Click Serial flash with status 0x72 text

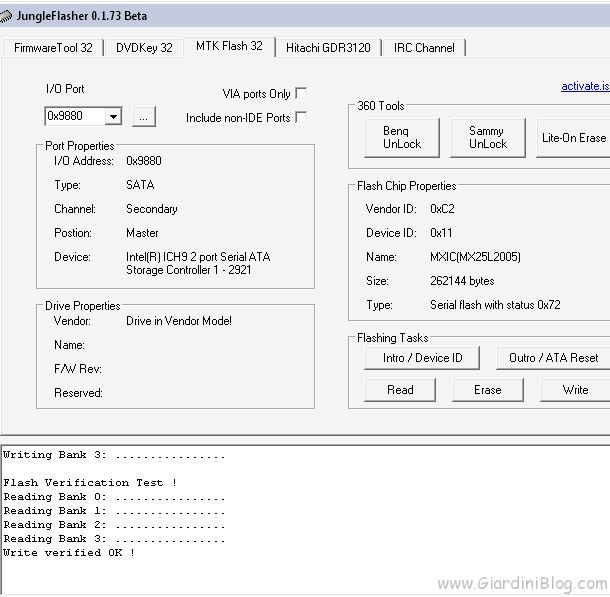[495, 305]
